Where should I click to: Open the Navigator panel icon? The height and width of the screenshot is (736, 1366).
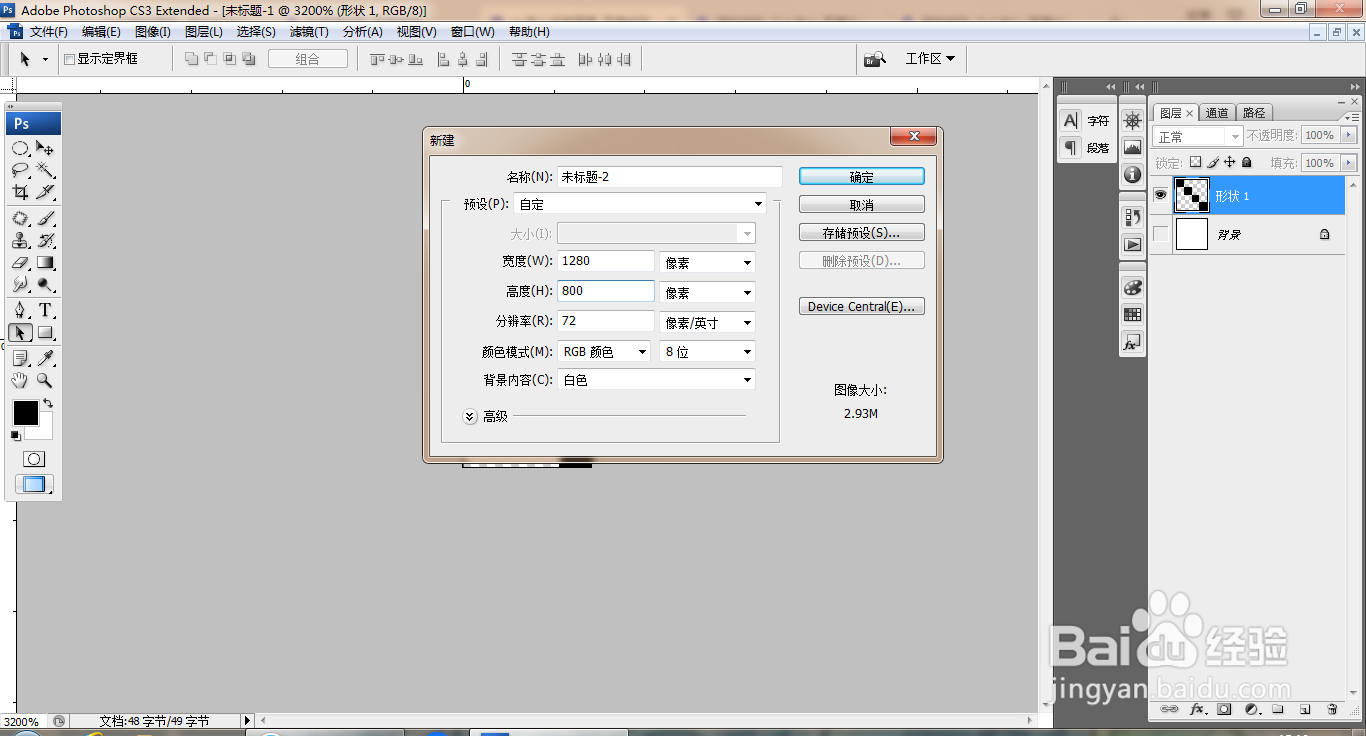1132,120
